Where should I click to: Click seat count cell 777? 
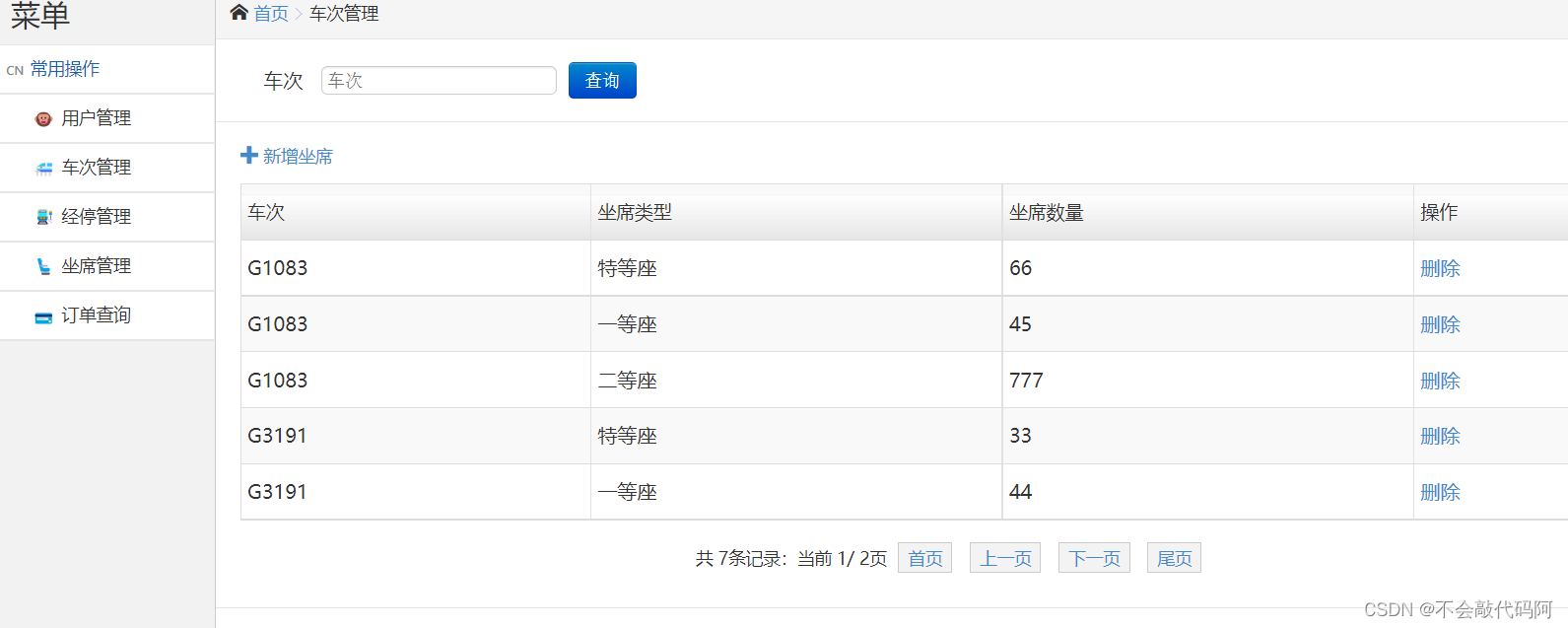click(1207, 381)
